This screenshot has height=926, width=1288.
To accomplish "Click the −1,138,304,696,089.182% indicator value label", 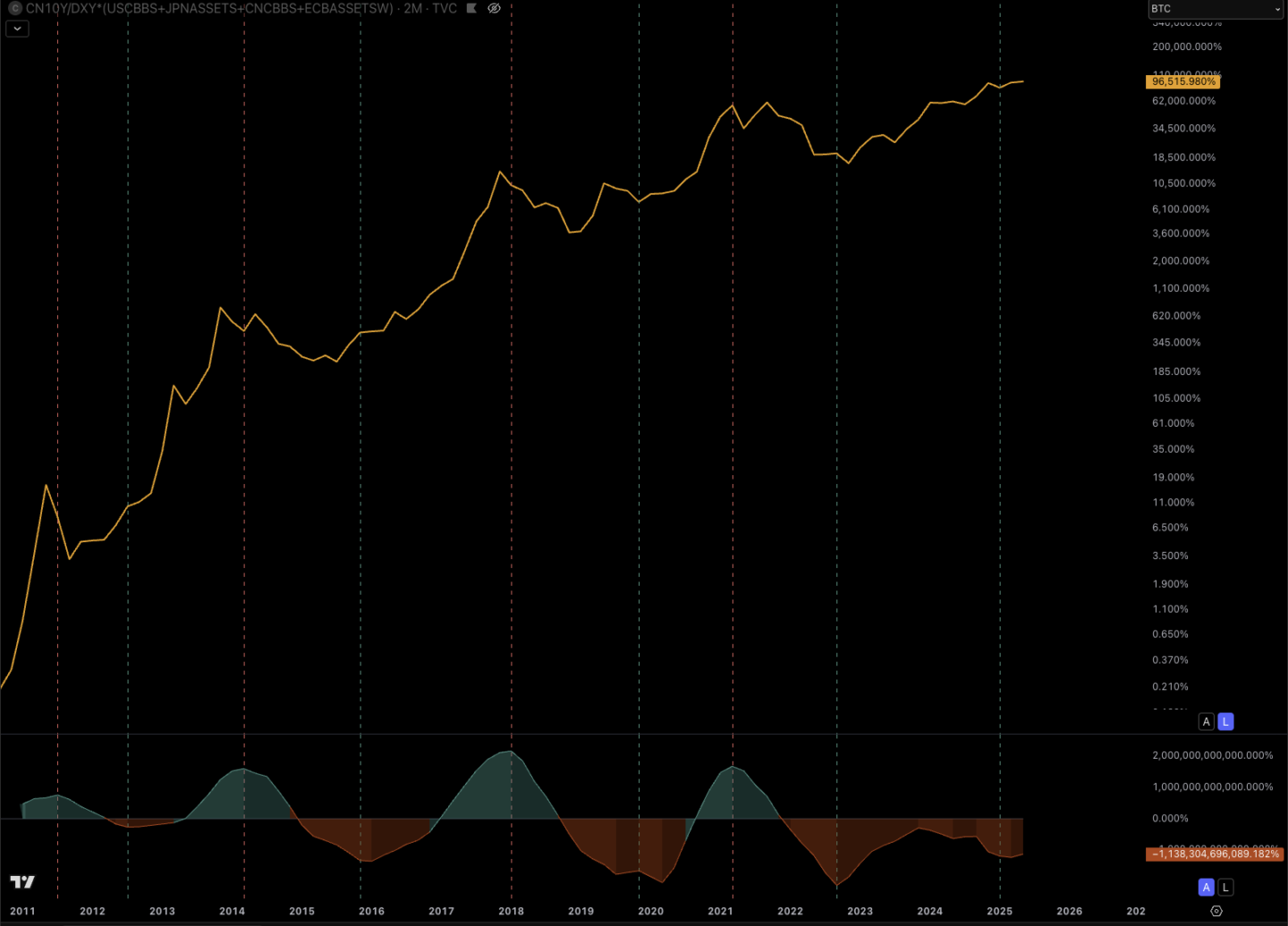I will click(1215, 854).
